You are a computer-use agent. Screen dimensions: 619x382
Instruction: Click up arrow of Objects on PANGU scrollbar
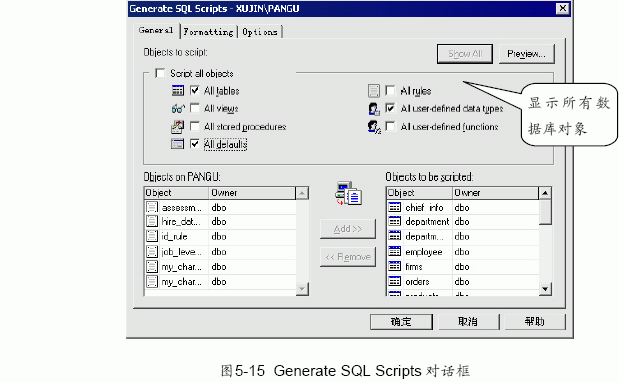[x=302, y=193]
